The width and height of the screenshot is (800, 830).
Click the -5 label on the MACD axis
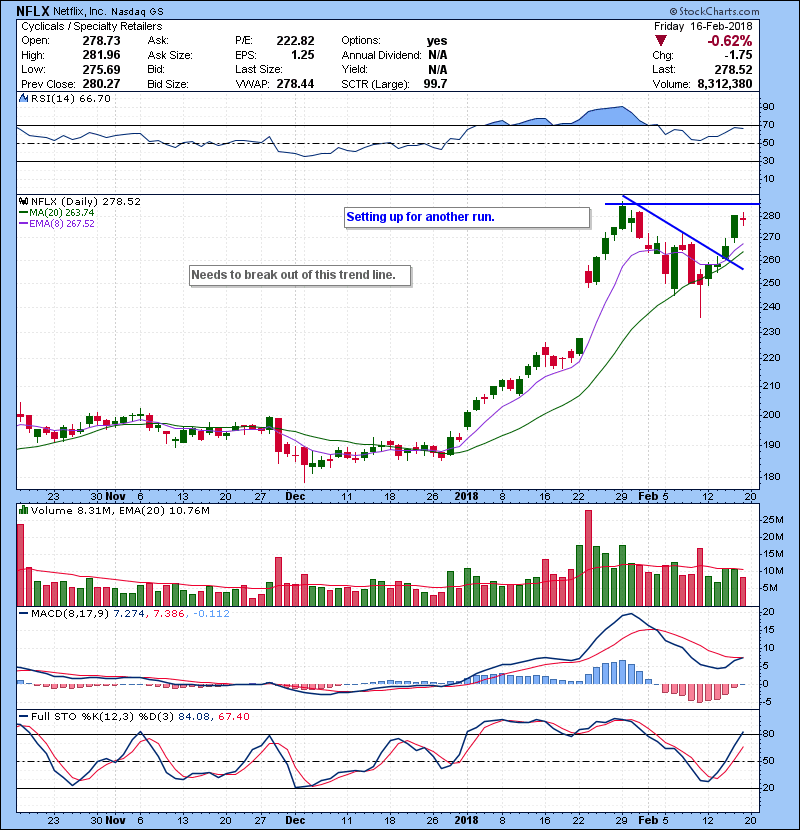[769, 702]
